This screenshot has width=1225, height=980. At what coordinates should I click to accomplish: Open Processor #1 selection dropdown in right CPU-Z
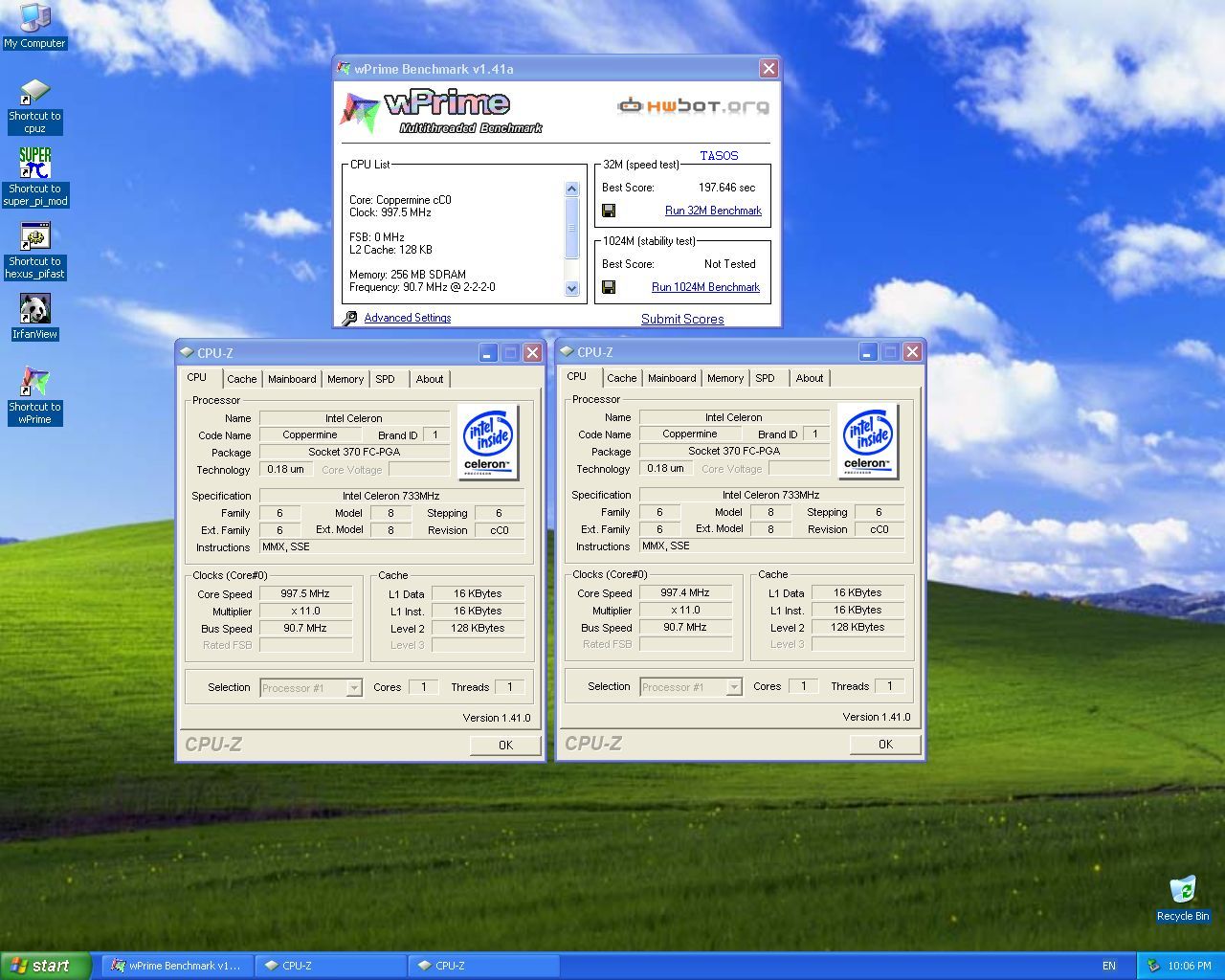point(734,687)
